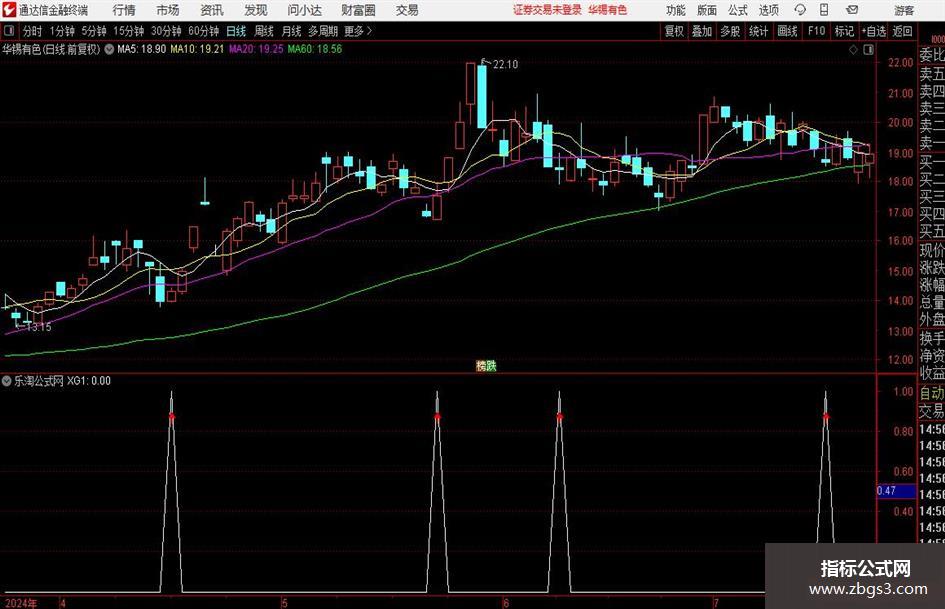The height and width of the screenshot is (609, 945).
Task: Click the 2024年 date label on time axis
Action: tap(21, 603)
